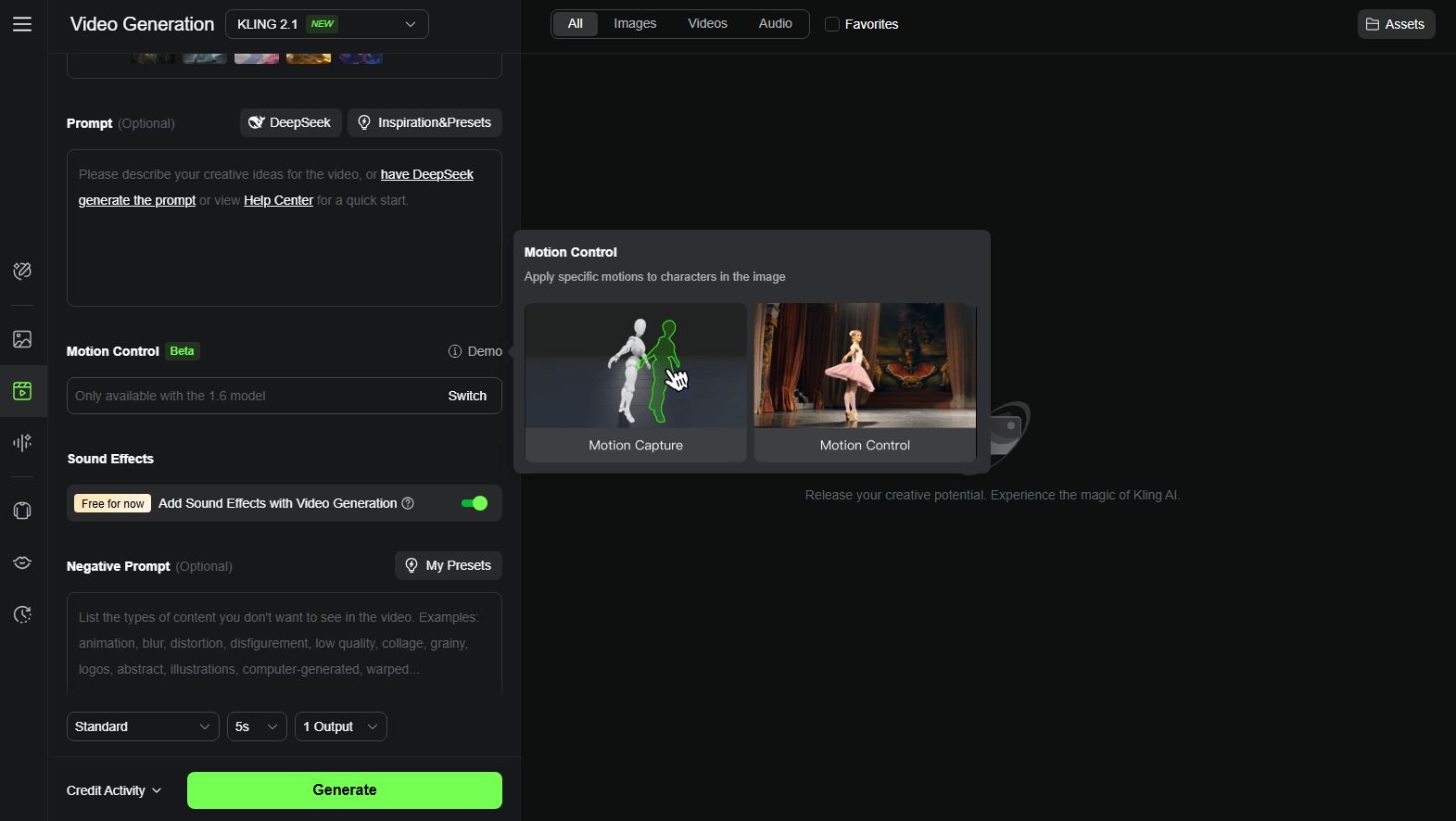Click the lip sync sidebar icon
The width and height of the screenshot is (1456, 821).
(x=22, y=562)
